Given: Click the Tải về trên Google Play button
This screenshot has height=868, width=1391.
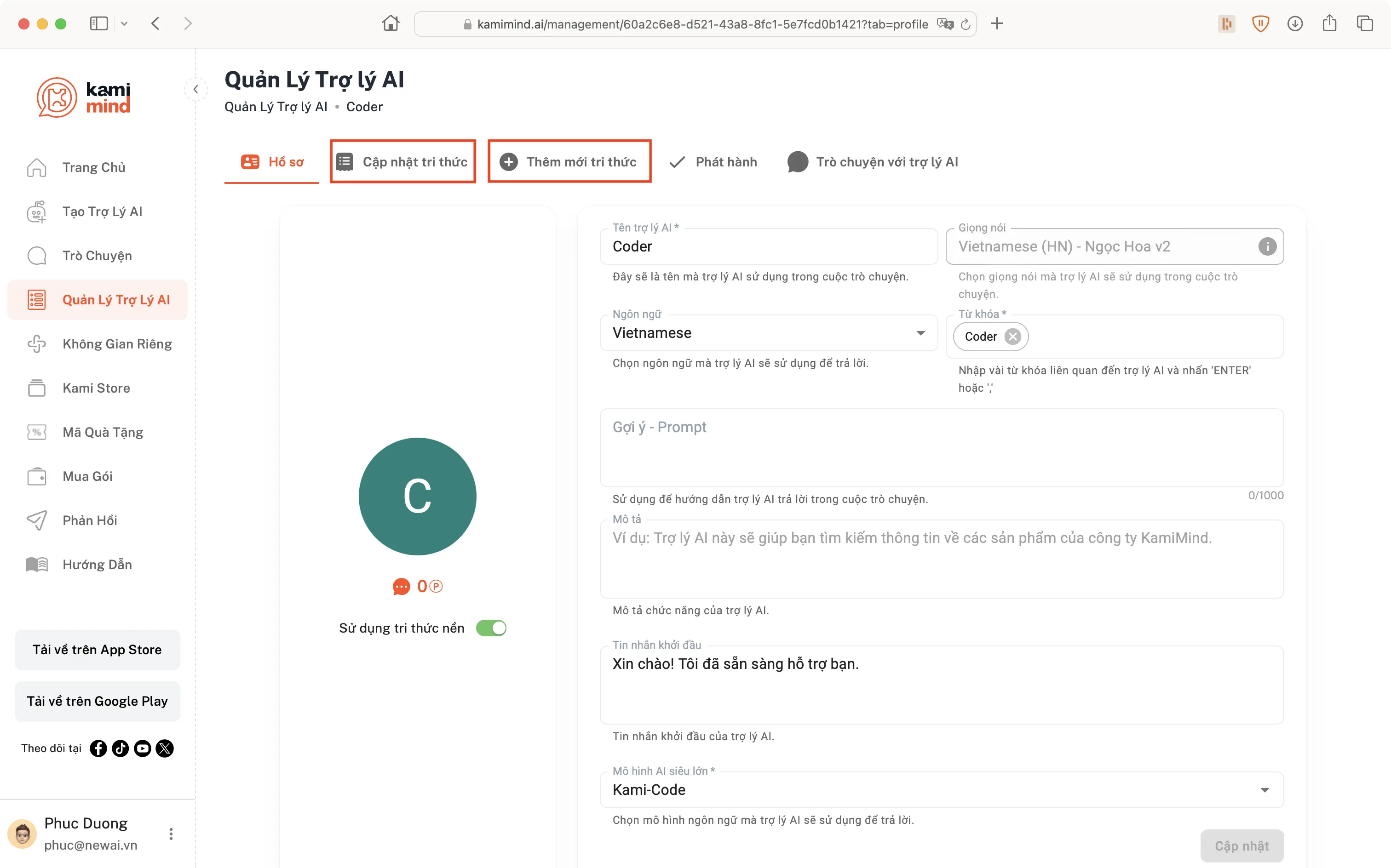Looking at the screenshot, I should (97, 702).
